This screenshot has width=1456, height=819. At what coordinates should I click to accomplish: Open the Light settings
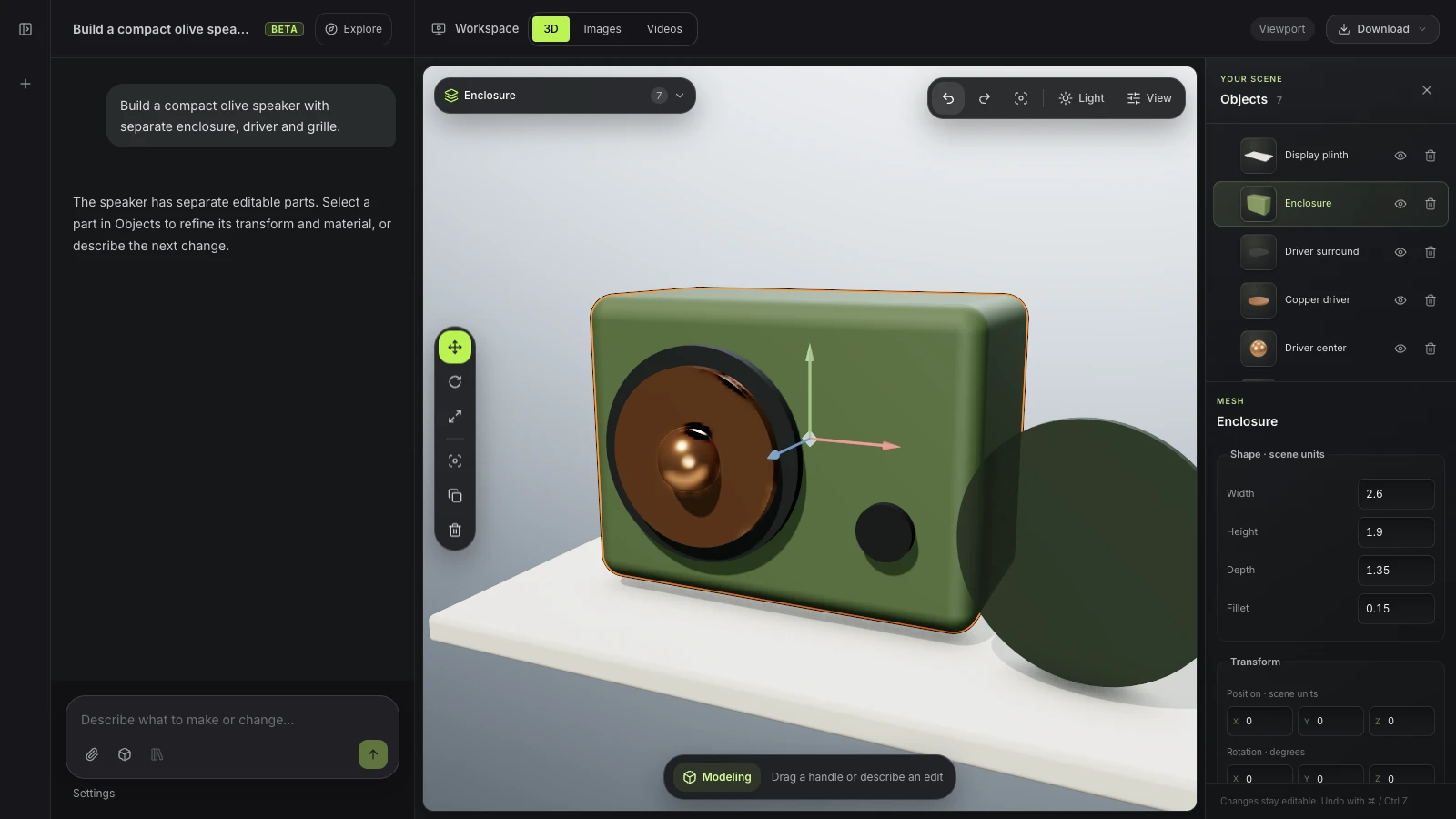pyautogui.click(x=1081, y=98)
